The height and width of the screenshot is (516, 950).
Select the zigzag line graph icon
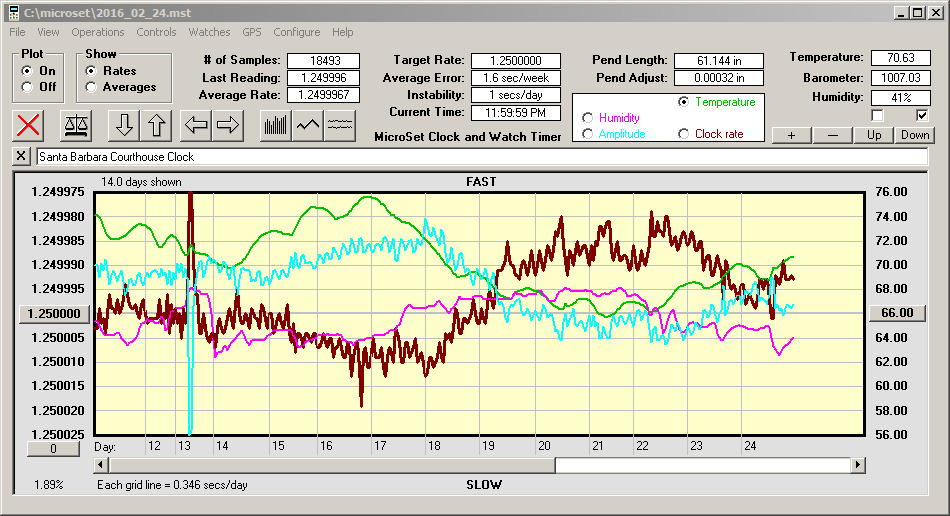point(308,125)
